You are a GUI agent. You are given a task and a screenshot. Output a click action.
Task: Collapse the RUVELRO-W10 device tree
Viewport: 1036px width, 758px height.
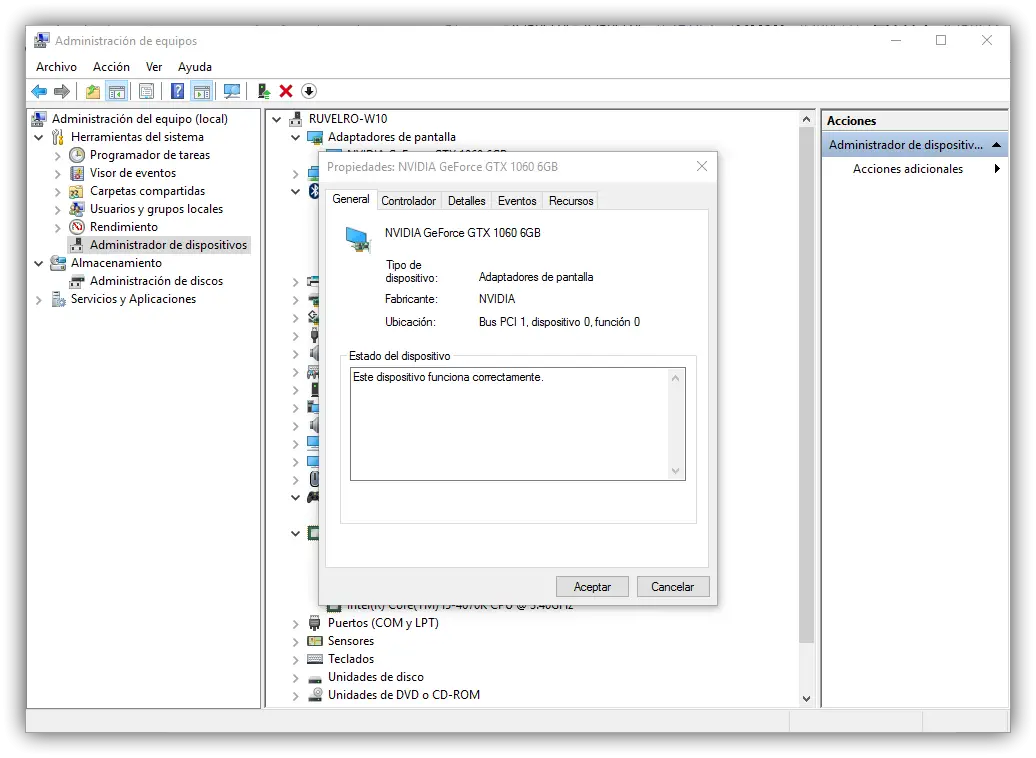(x=277, y=120)
